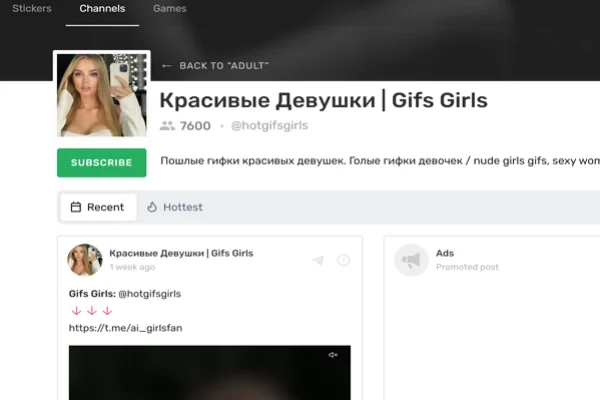Click the flame icon in Hottest tab
The width and height of the screenshot is (600, 400).
pos(152,207)
